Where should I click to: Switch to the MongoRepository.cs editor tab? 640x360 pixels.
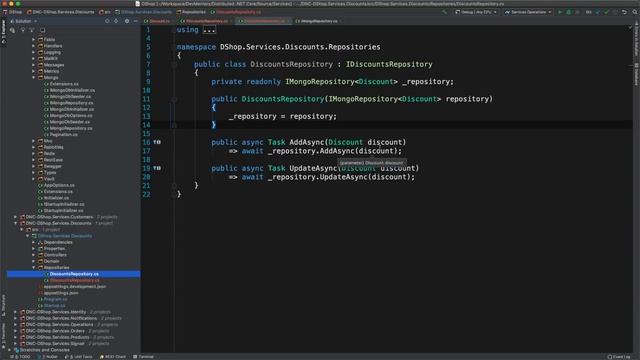[x=319, y=21]
